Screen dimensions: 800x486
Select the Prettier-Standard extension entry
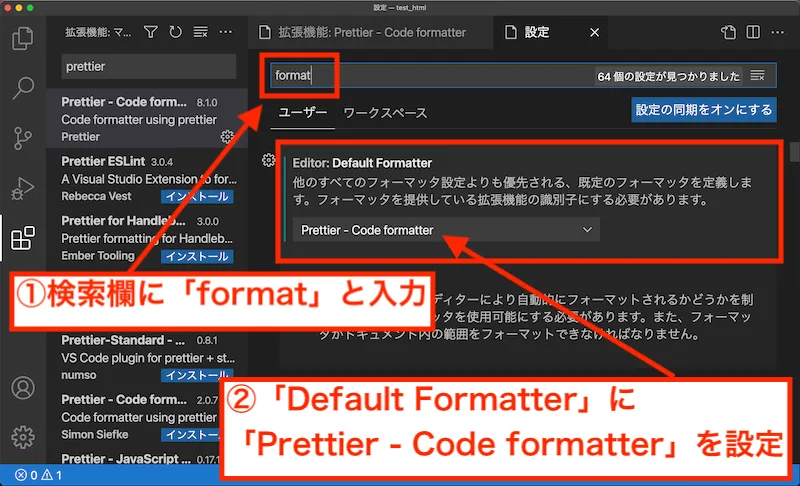pos(147,357)
